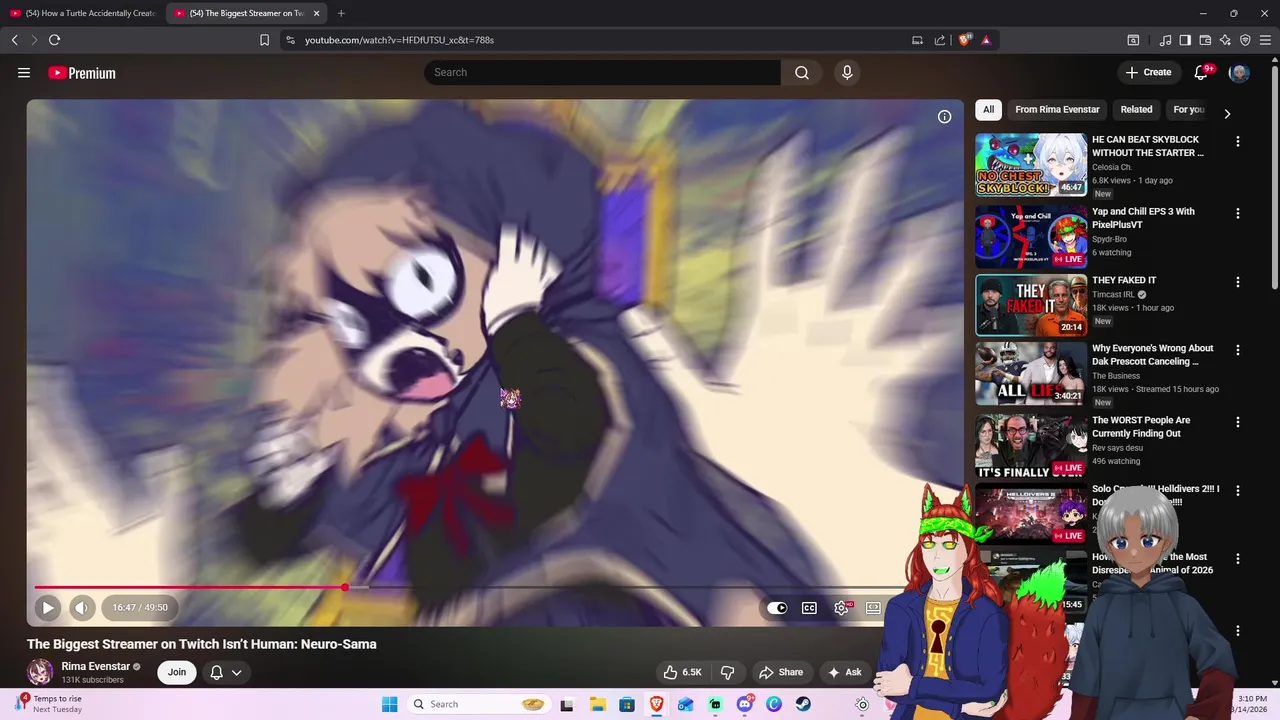Viewport: 1280px width, 720px height.
Task: Reload the page
Action: [x=54, y=40]
